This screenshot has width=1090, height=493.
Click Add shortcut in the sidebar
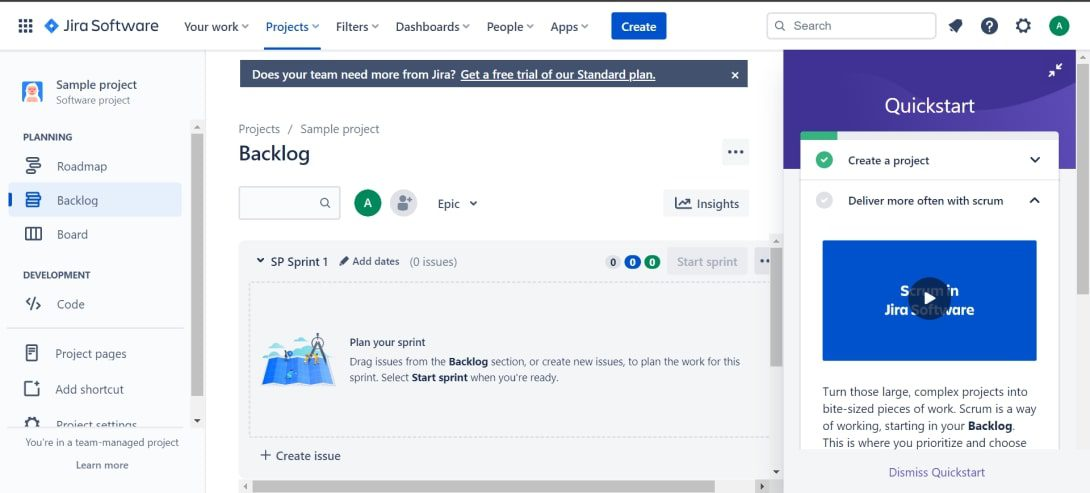click(x=95, y=389)
